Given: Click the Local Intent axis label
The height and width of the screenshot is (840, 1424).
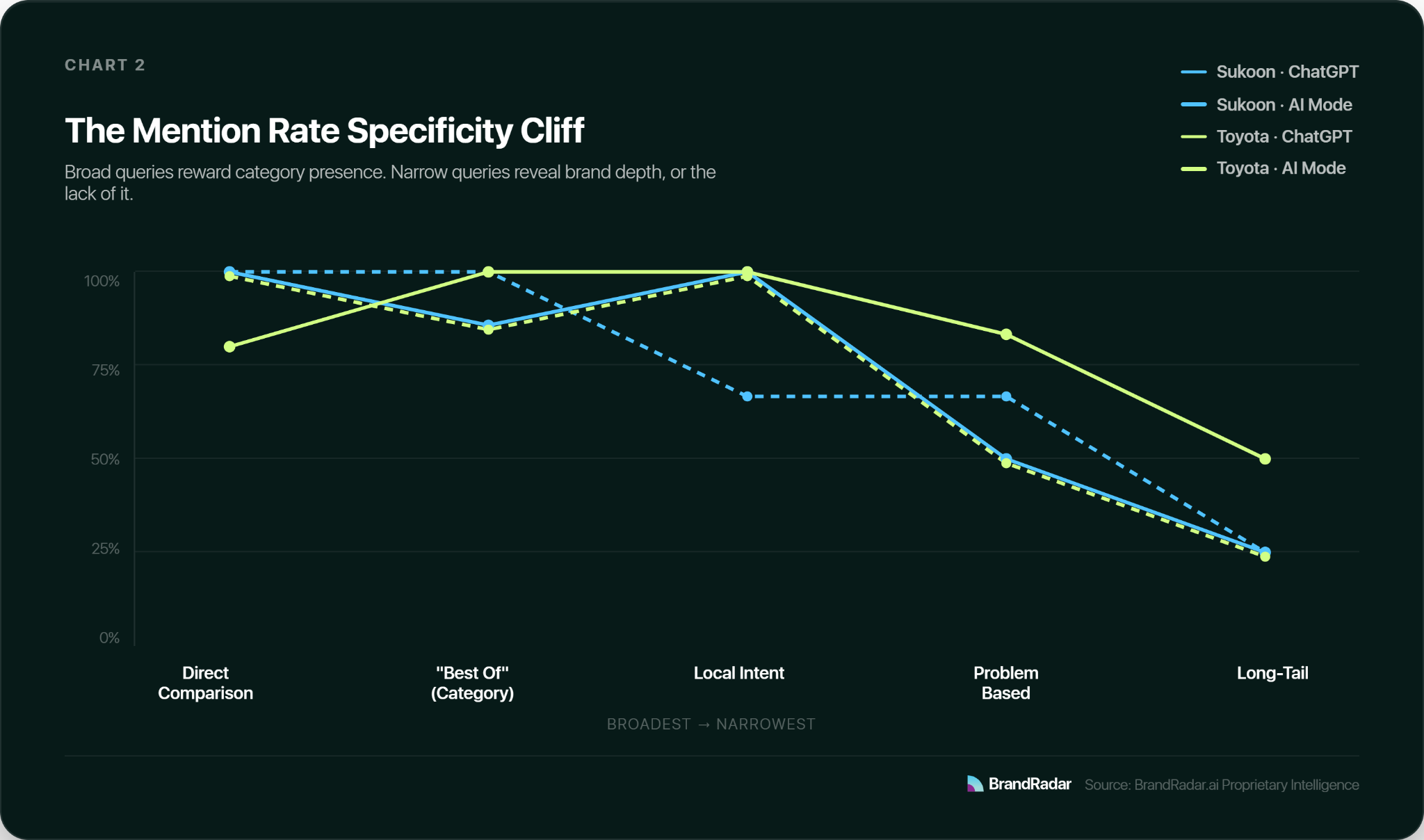Looking at the screenshot, I should click(738, 673).
